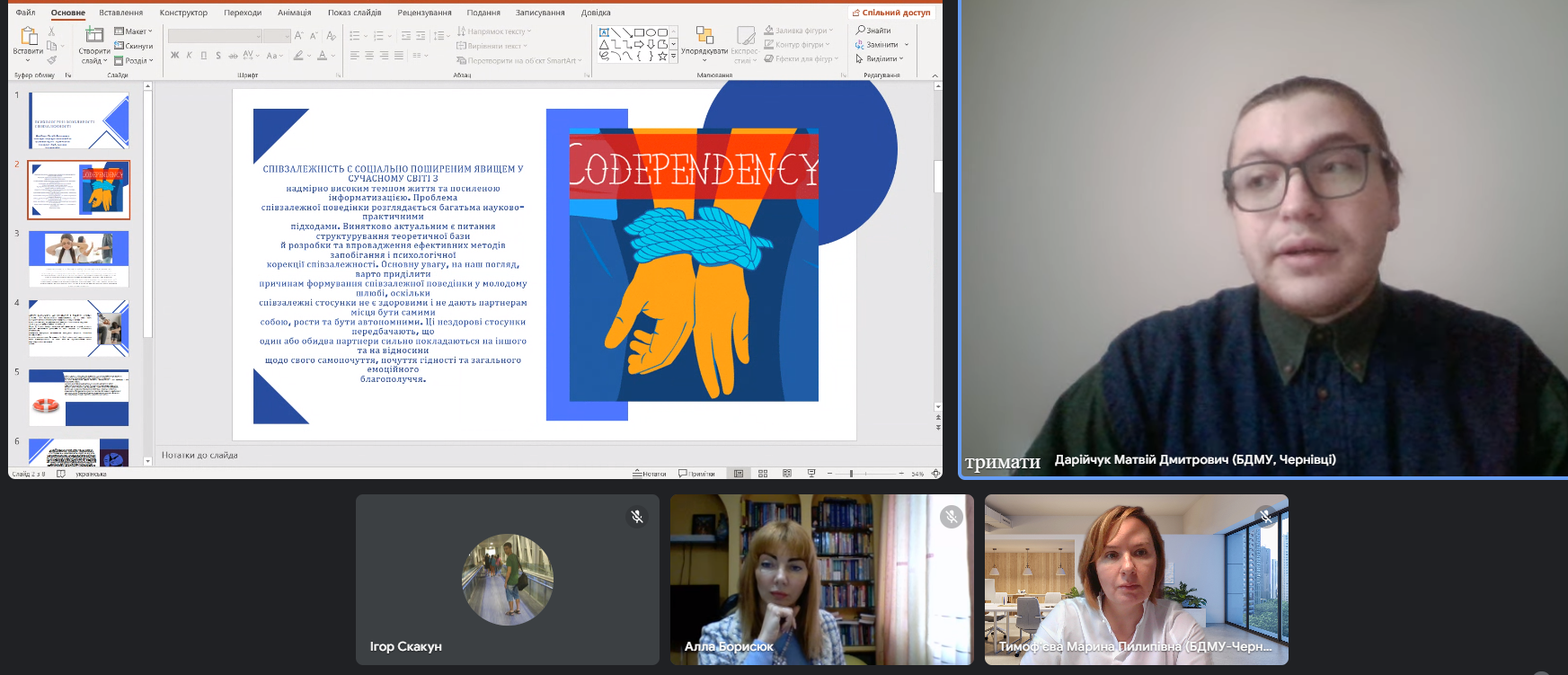This screenshot has height=675, width=1568.
Task: Click the українська language indicator
Action: [91, 474]
